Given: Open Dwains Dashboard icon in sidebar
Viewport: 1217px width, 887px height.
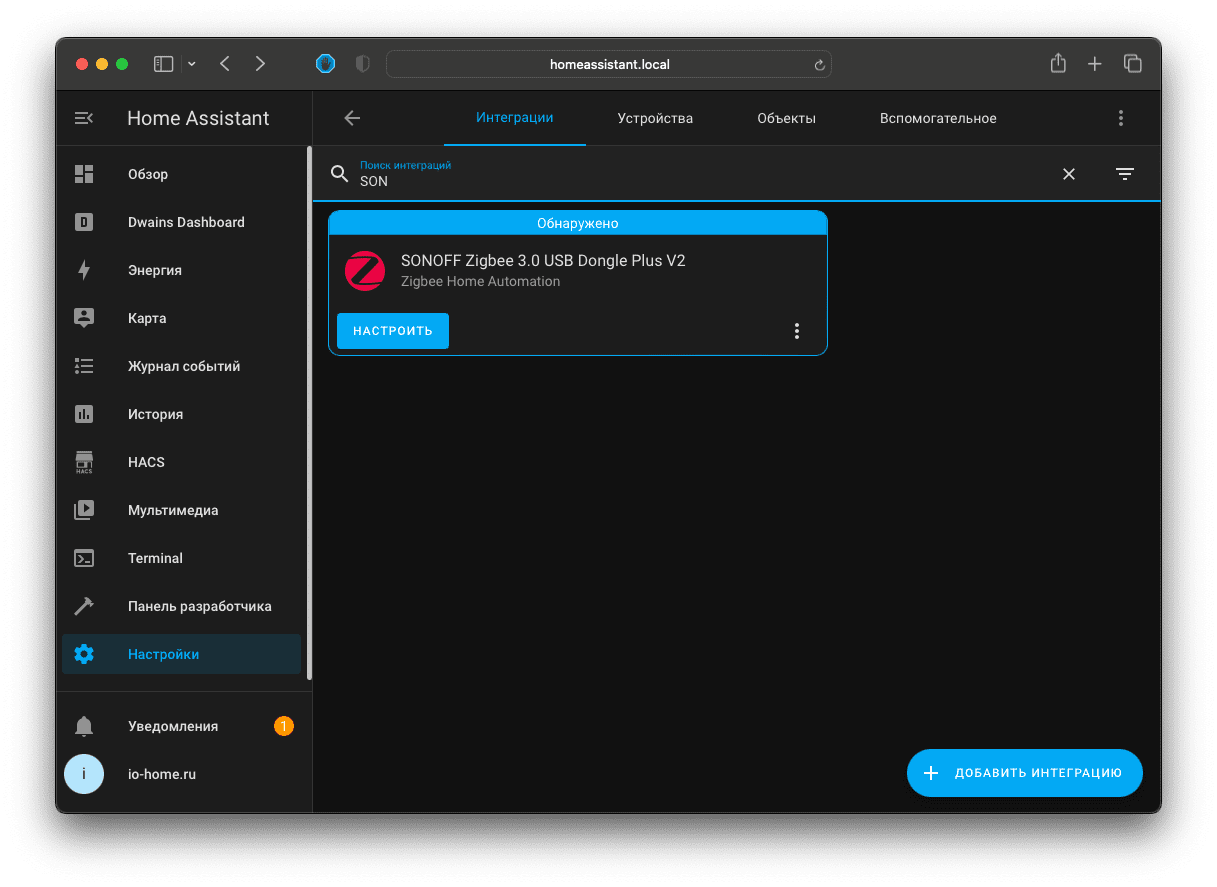Looking at the screenshot, I should pos(84,222).
